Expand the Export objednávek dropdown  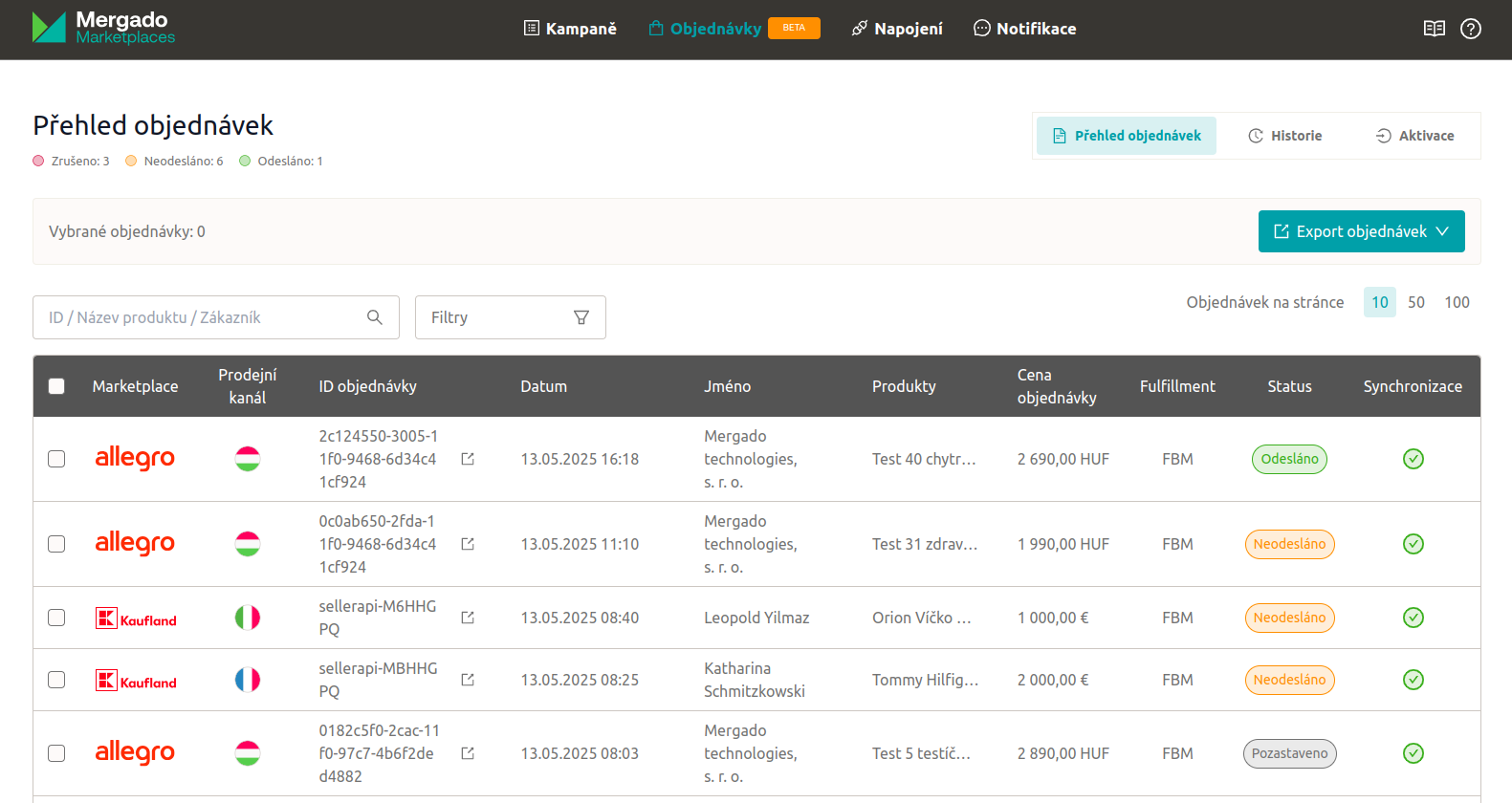(1361, 231)
